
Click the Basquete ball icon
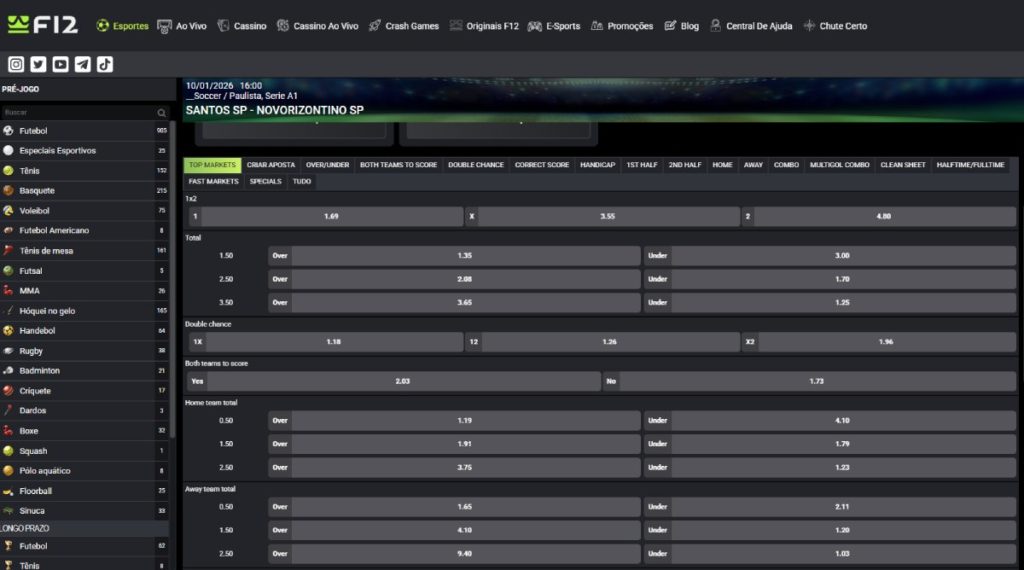click(x=8, y=191)
